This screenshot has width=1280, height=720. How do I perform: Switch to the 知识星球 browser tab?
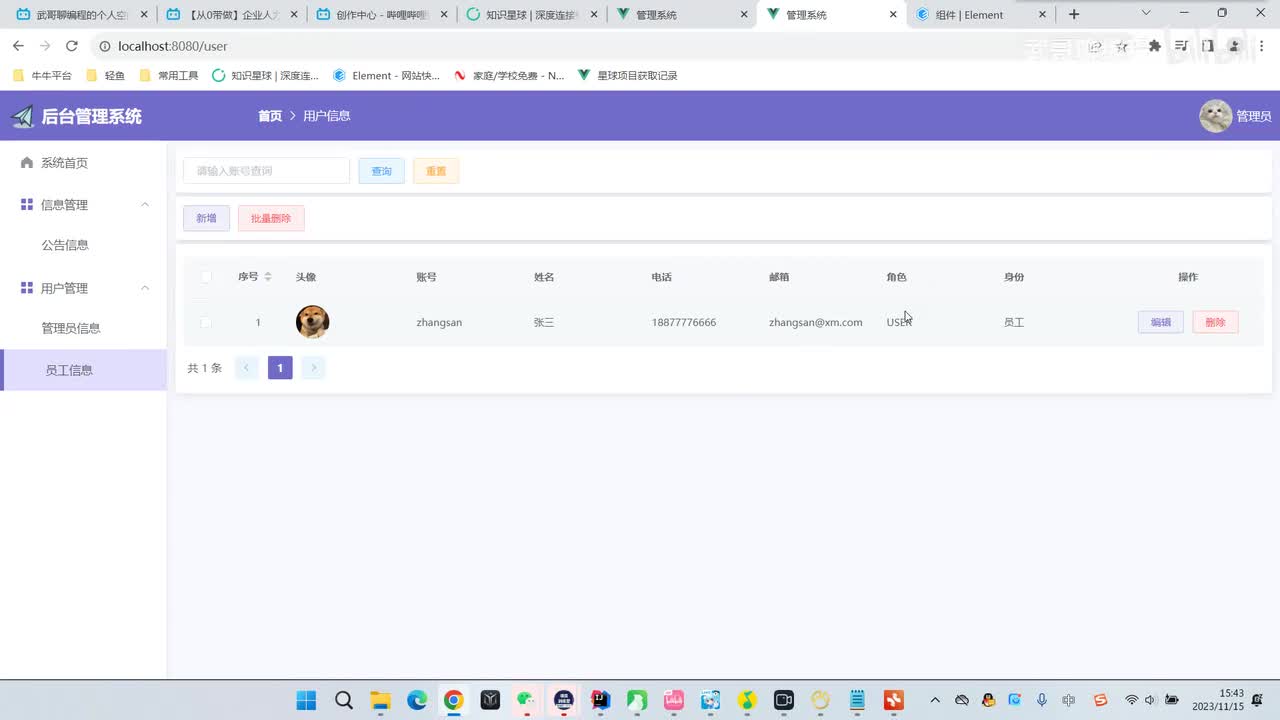click(x=532, y=15)
